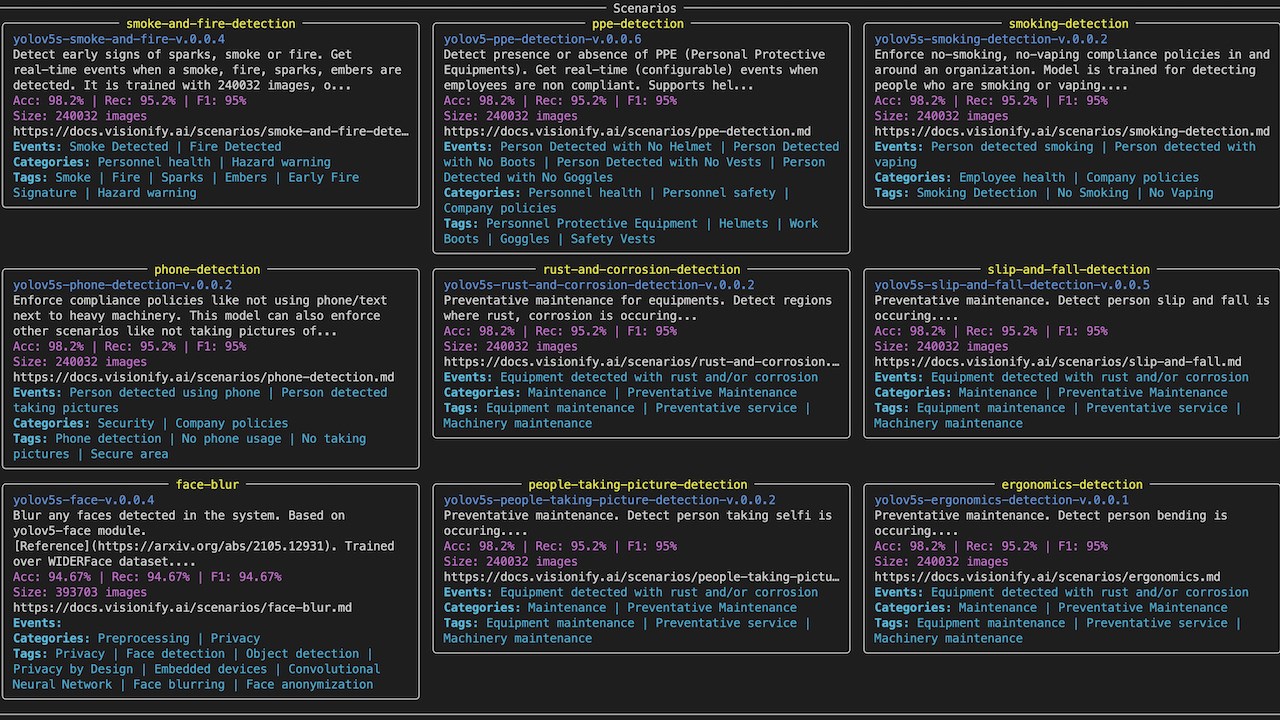Select model name yolov5s-ppe-detection-v.0.0.6
This screenshot has height=720, width=1280.
[x=543, y=39]
